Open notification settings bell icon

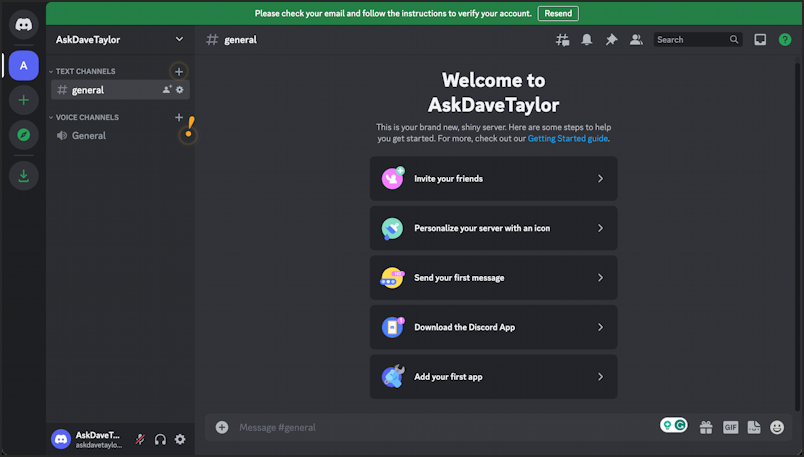pyautogui.click(x=587, y=39)
